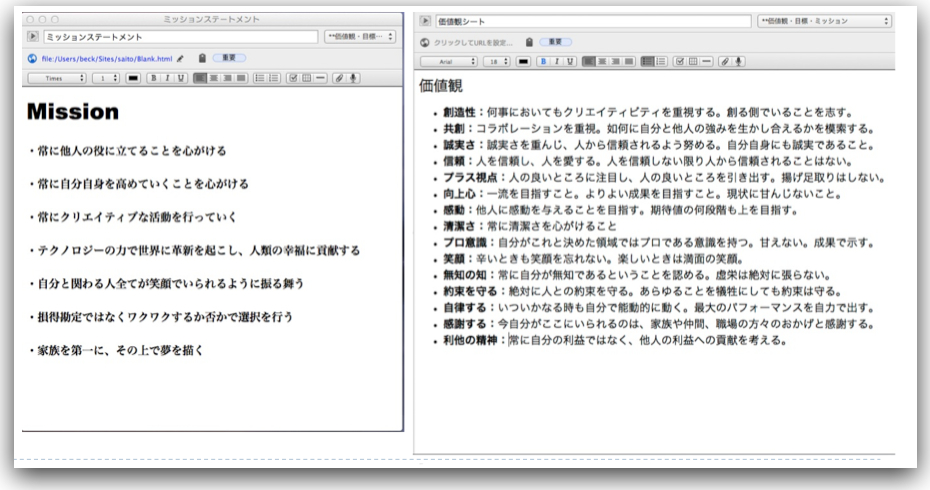Open the text color swatch in left toolbar
The height and width of the screenshot is (490, 930).
(x=132, y=76)
